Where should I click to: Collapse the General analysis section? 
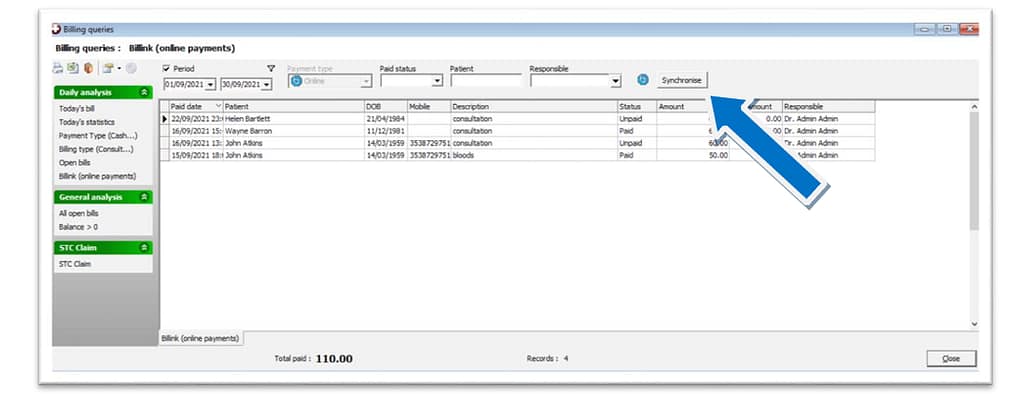(145, 197)
